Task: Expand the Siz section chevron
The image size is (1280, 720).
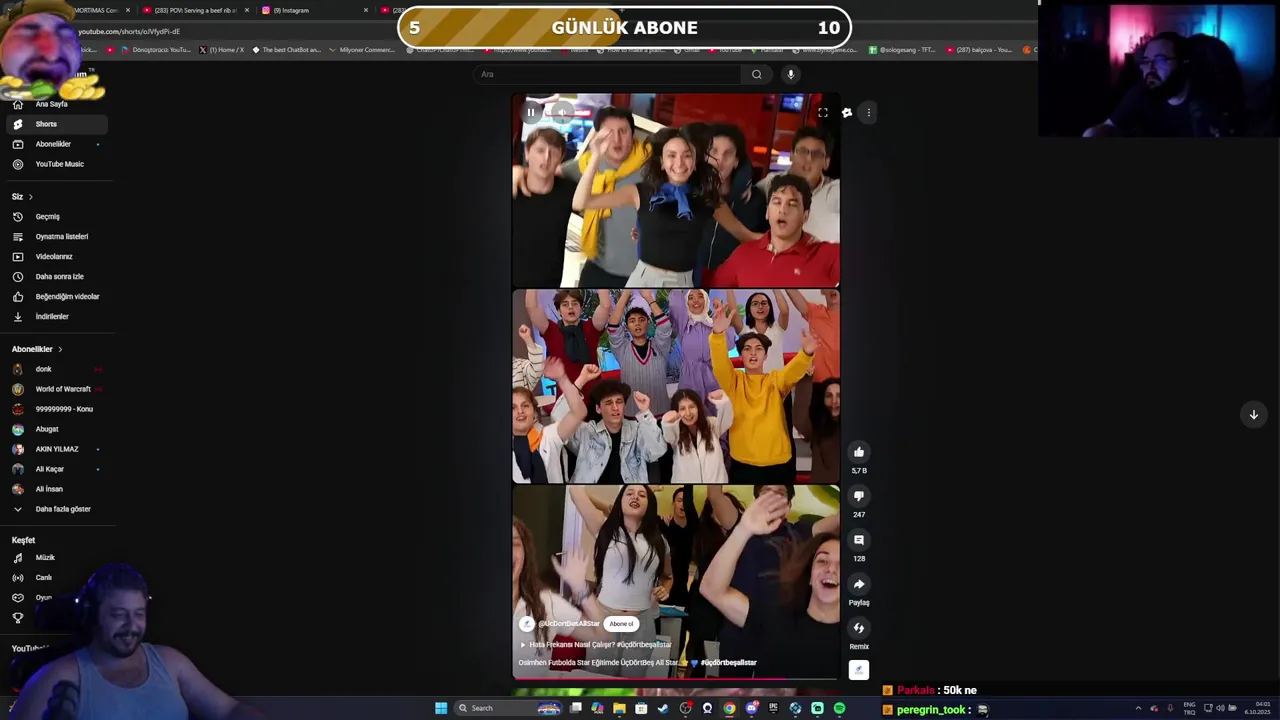Action: [31, 197]
